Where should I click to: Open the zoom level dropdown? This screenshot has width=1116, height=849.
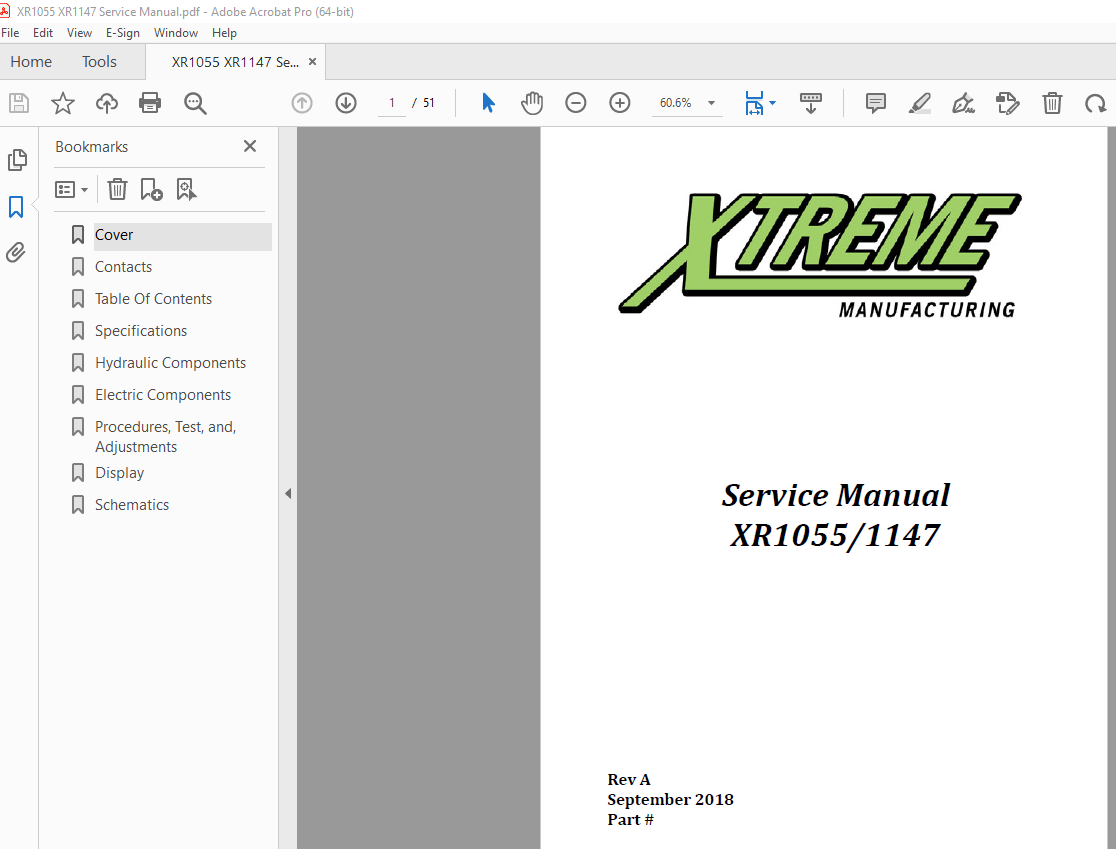point(710,102)
